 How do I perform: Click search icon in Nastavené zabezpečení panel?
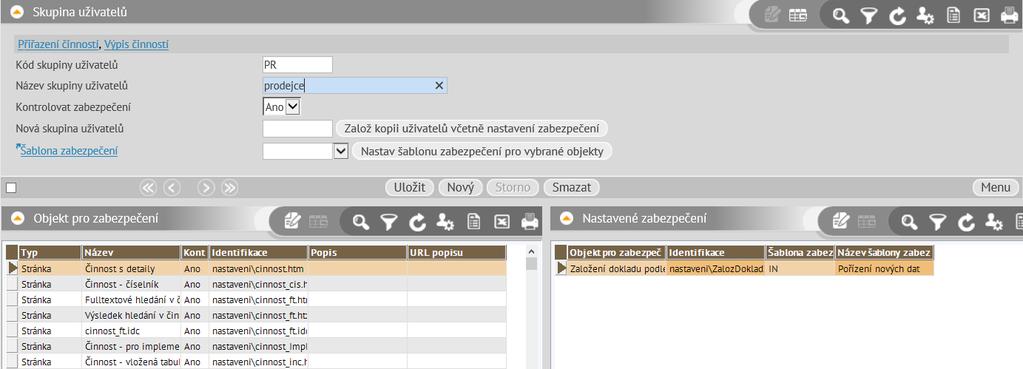(x=909, y=222)
